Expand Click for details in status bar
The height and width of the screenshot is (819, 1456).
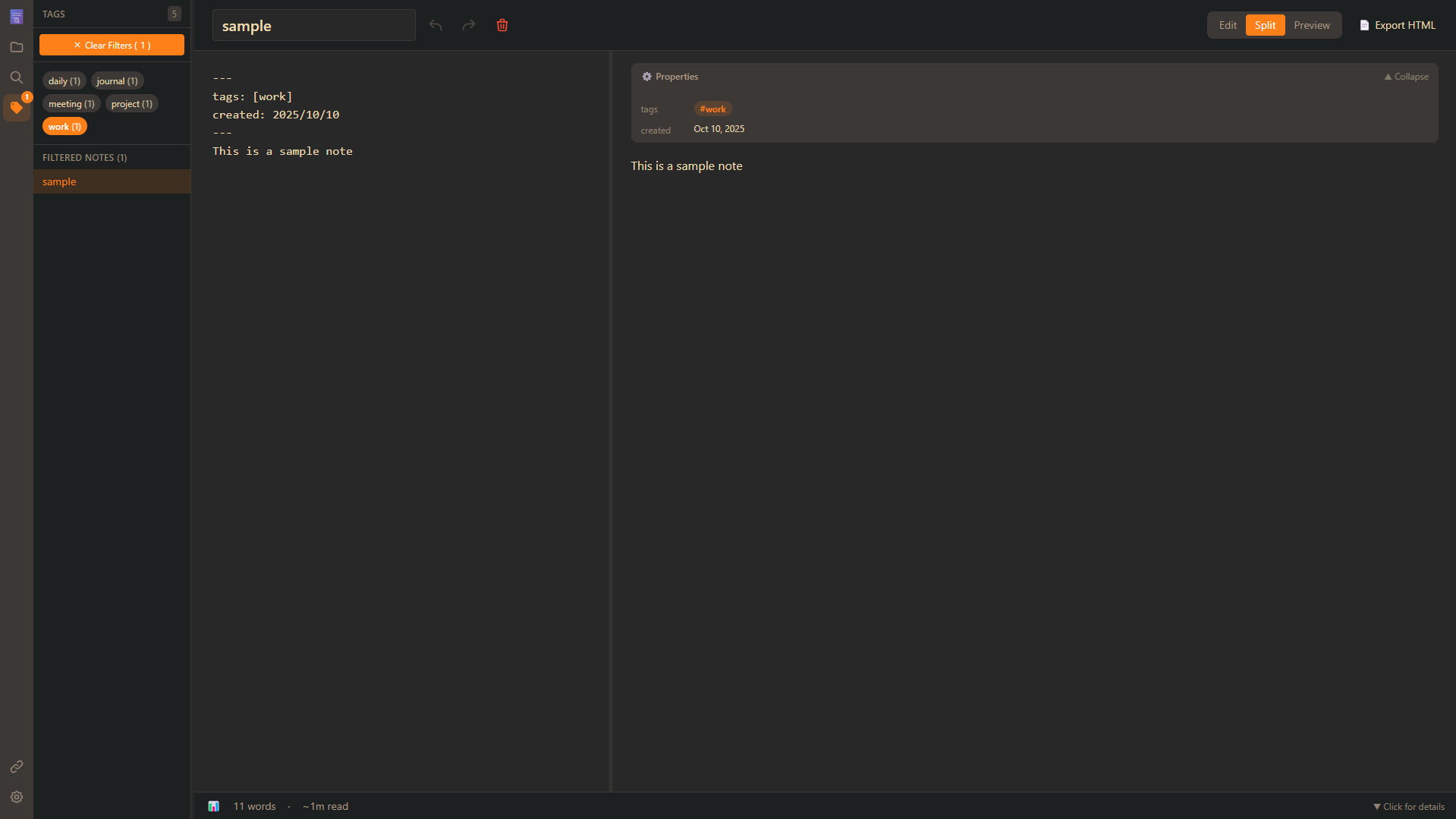tap(1408, 806)
